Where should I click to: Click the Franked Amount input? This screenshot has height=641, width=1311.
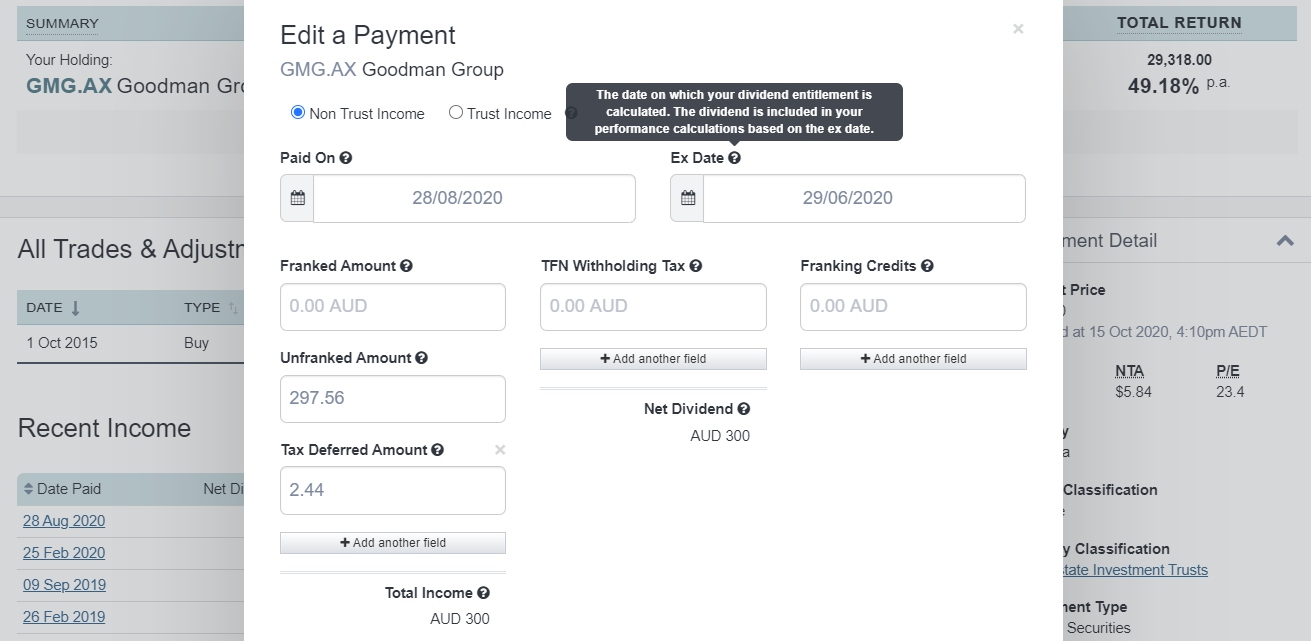(393, 306)
